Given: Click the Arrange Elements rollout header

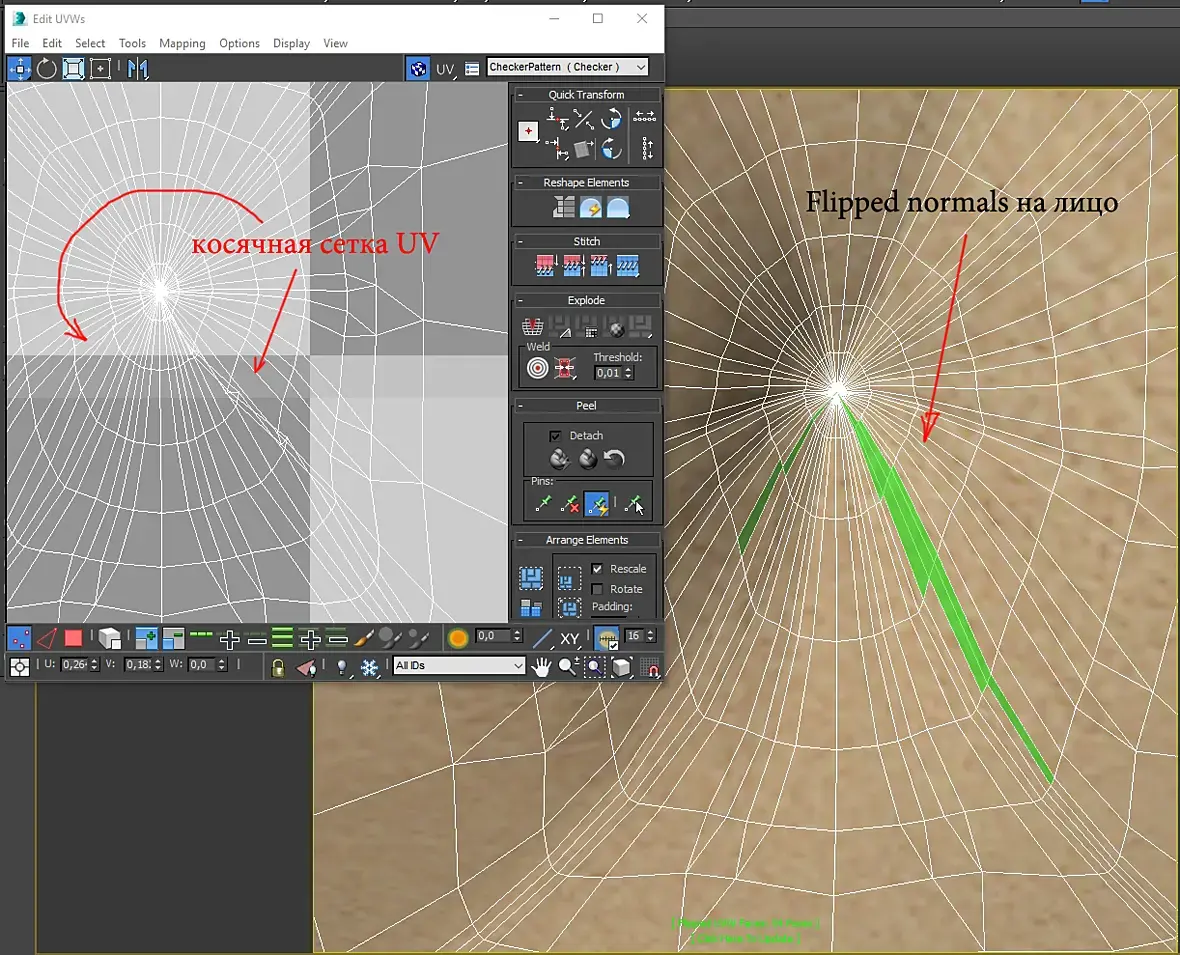Looking at the screenshot, I should pyautogui.click(x=586, y=540).
